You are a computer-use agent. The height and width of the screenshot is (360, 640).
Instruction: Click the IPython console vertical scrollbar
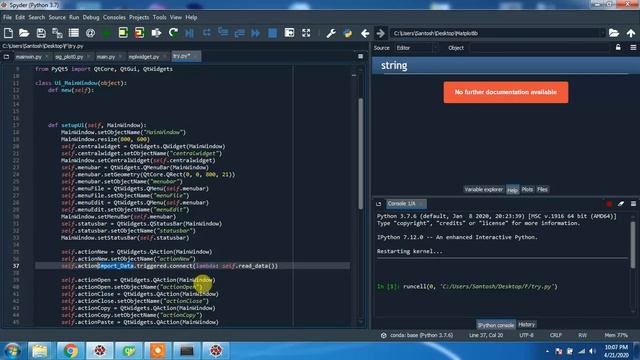point(633,245)
